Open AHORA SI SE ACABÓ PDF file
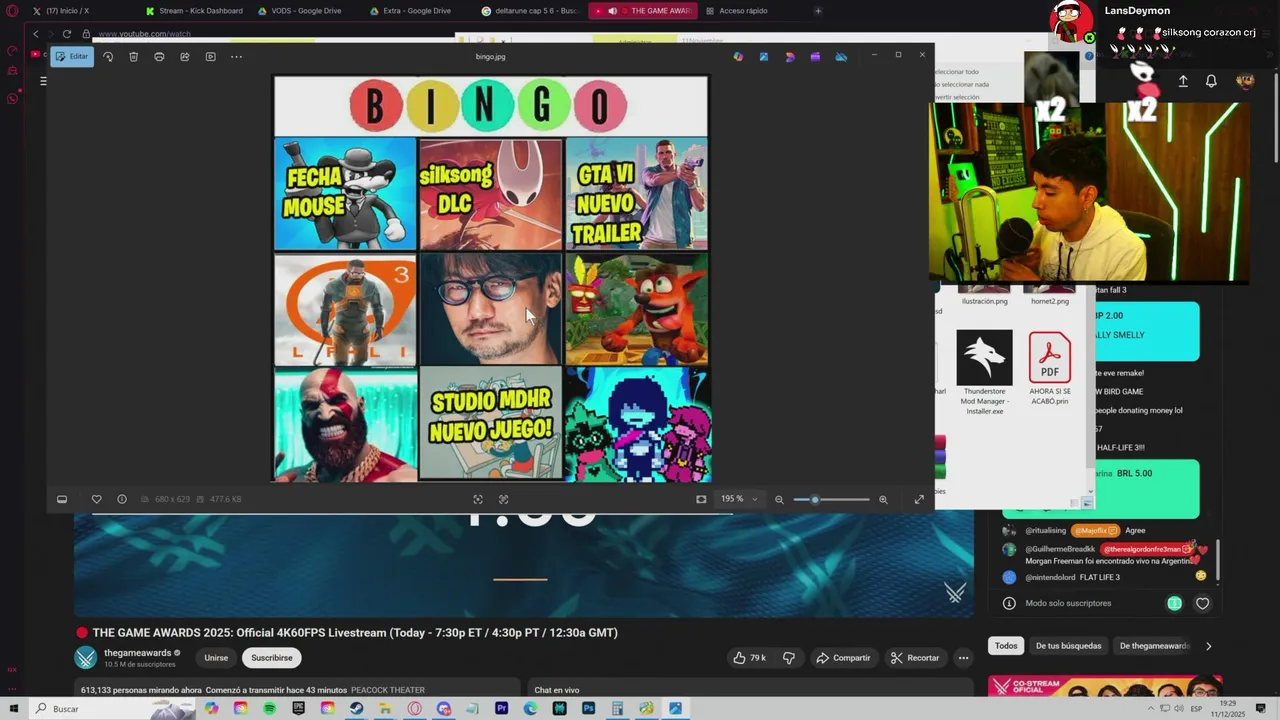The height and width of the screenshot is (720, 1280). click(1049, 367)
